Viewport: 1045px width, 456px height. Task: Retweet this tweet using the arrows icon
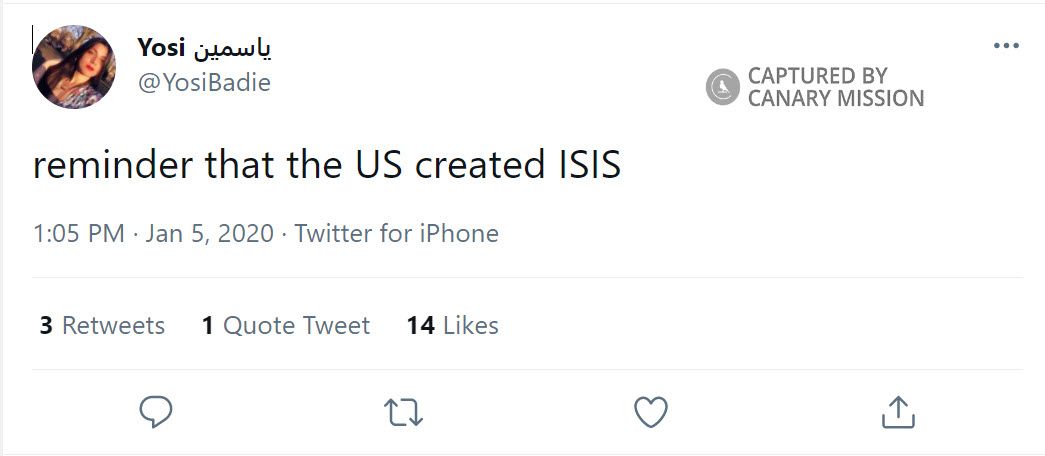[x=404, y=411]
